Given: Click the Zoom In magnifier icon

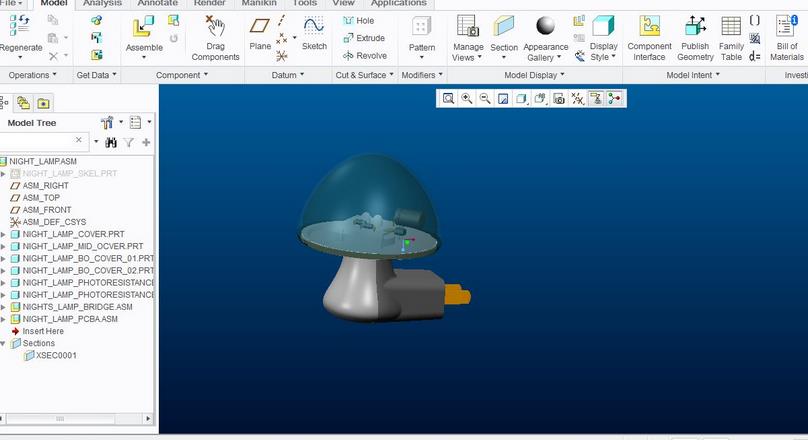Looking at the screenshot, I should (467, 98).
